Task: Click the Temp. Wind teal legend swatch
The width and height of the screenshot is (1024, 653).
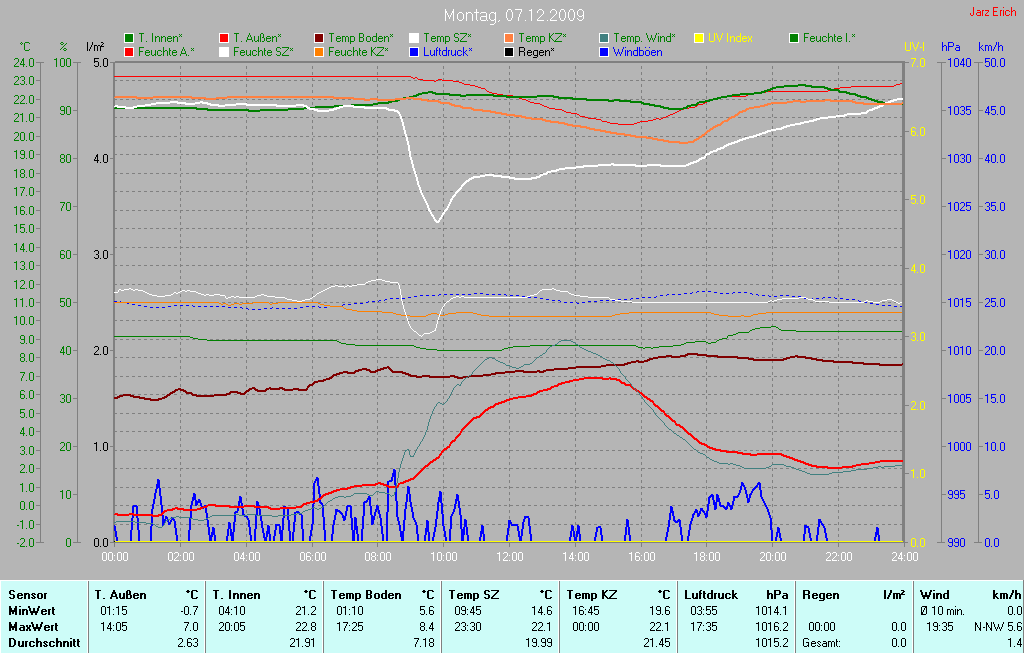Action: [603, 39]
